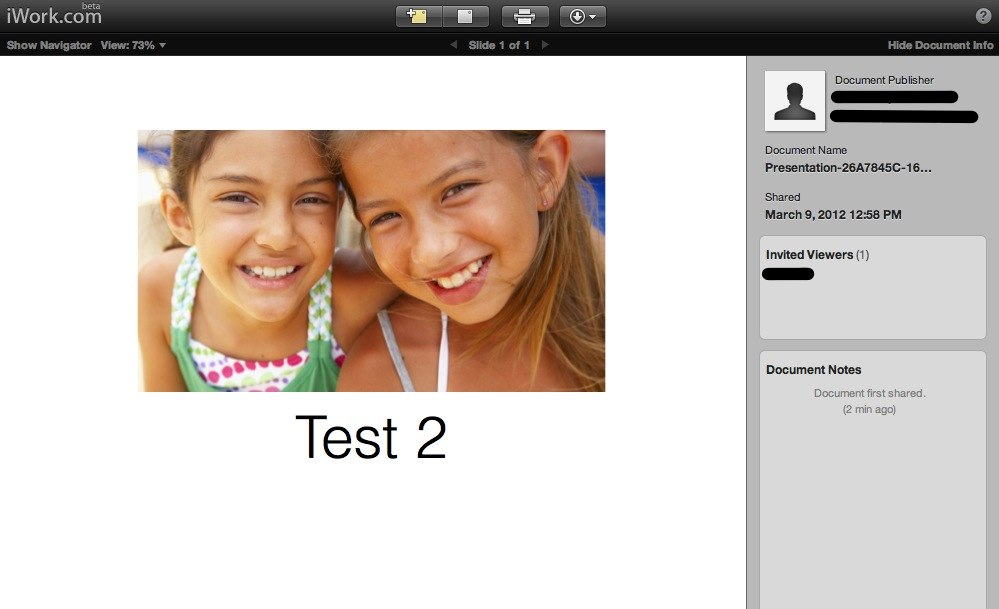The width and height of the screenshot is (999, 609).
Task: Click the Document Notes heading
Action: [813, 370]
